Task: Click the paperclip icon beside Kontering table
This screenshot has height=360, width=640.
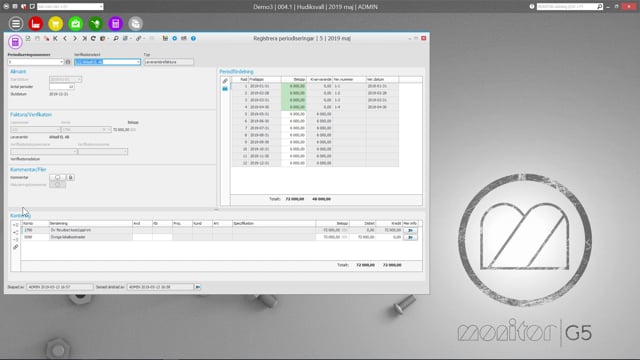Action: 16,247
